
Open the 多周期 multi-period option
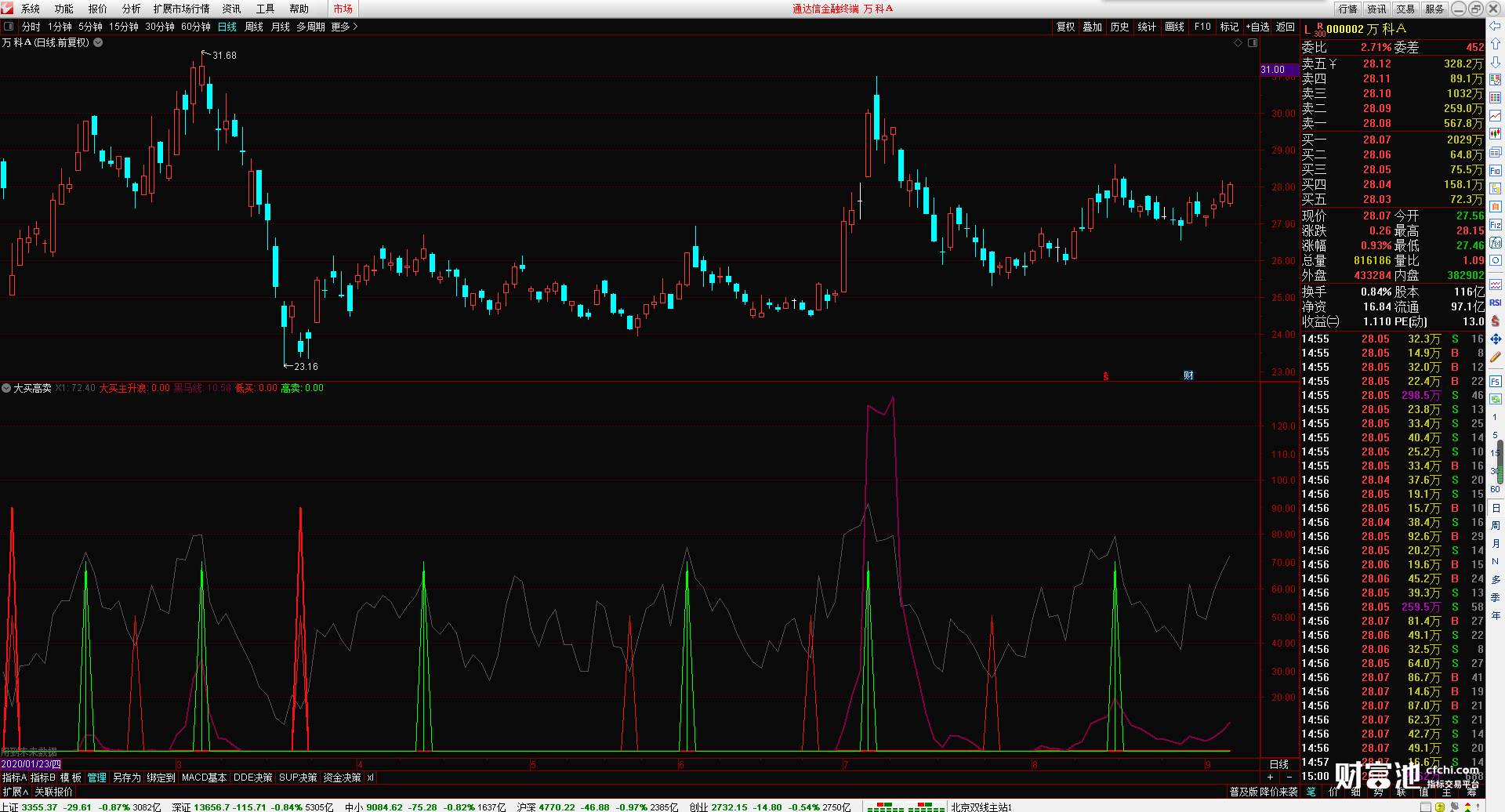(x=310, y=27)
